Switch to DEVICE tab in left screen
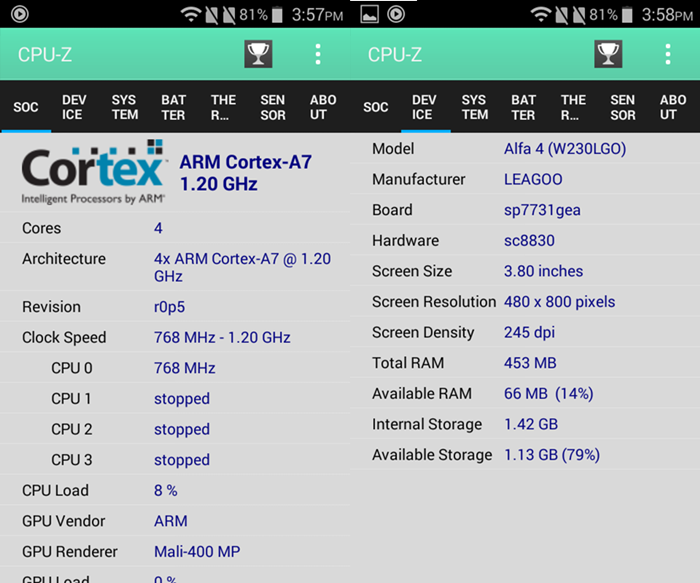 tap(74, 107)
